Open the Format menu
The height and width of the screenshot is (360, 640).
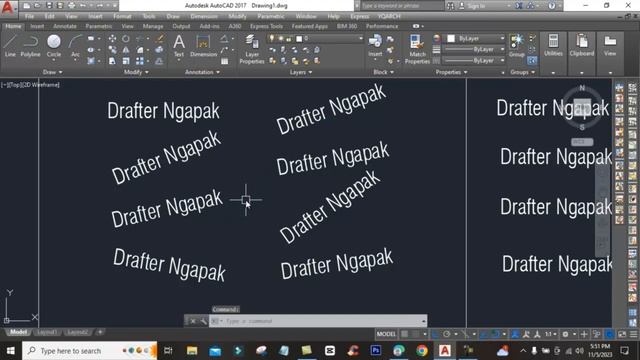[122, 16]
